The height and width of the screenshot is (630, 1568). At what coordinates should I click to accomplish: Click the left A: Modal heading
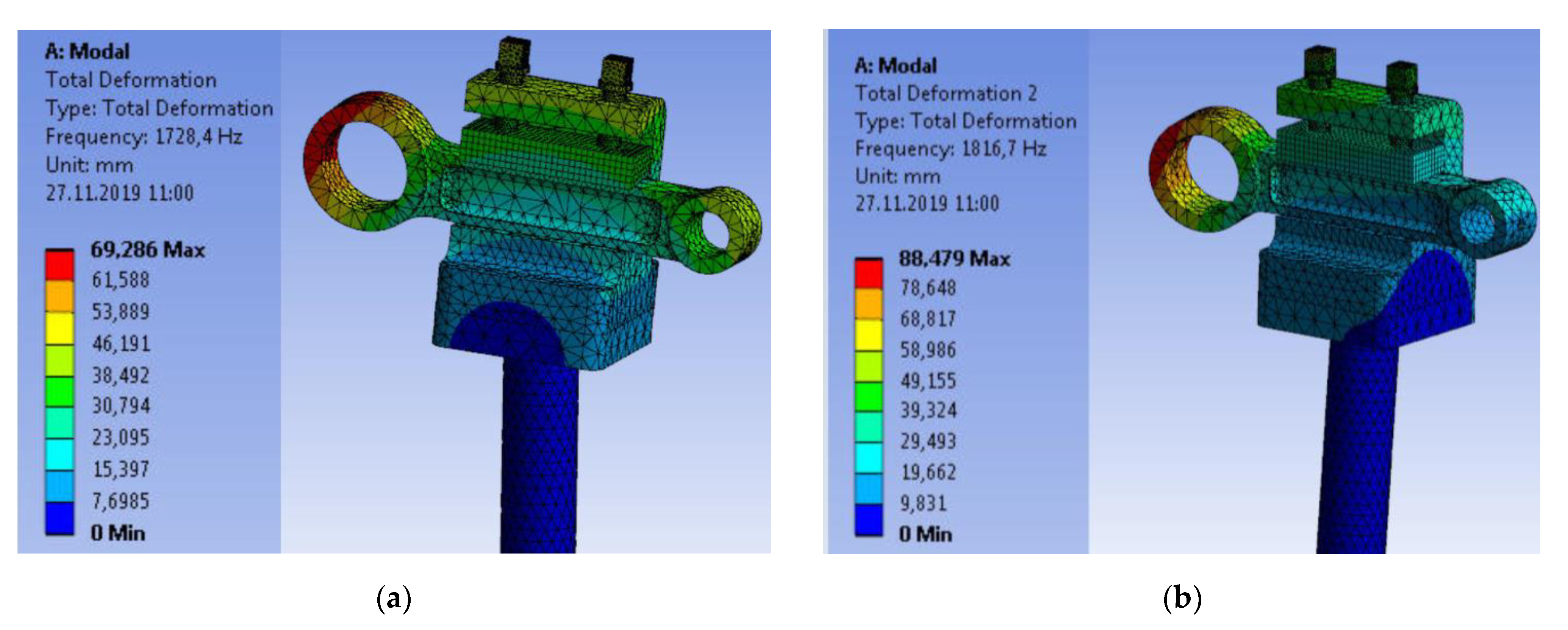(87, 52)
